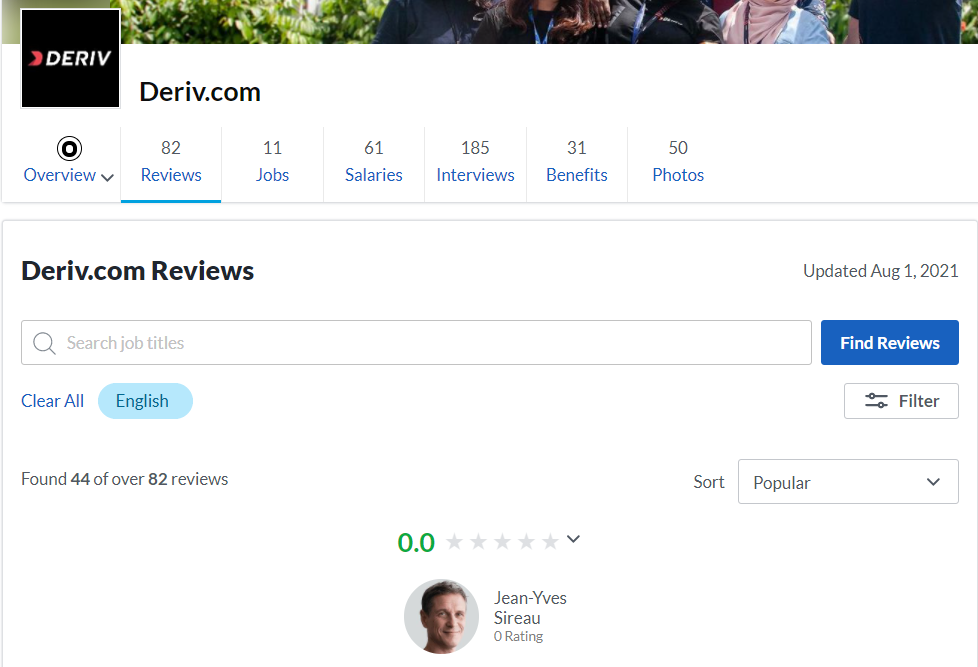
Task: Click the five-star rating row
Action: coord(502,542)
